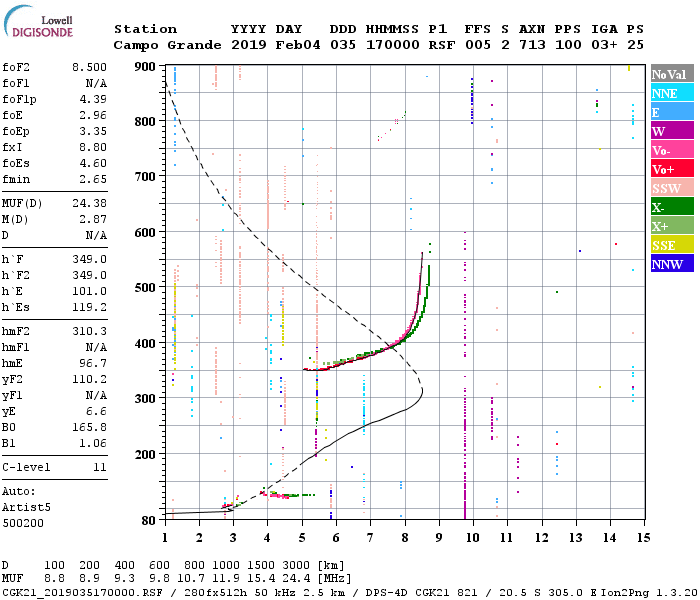The height and width of the screenshot is (600, 700).
Task: Click the M(D) value 2.87
Action: tap(93, 219)
